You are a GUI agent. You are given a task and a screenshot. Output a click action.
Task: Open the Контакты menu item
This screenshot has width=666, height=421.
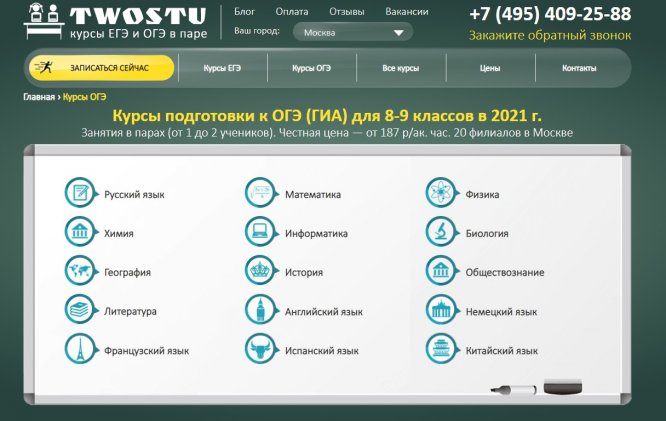579,68
